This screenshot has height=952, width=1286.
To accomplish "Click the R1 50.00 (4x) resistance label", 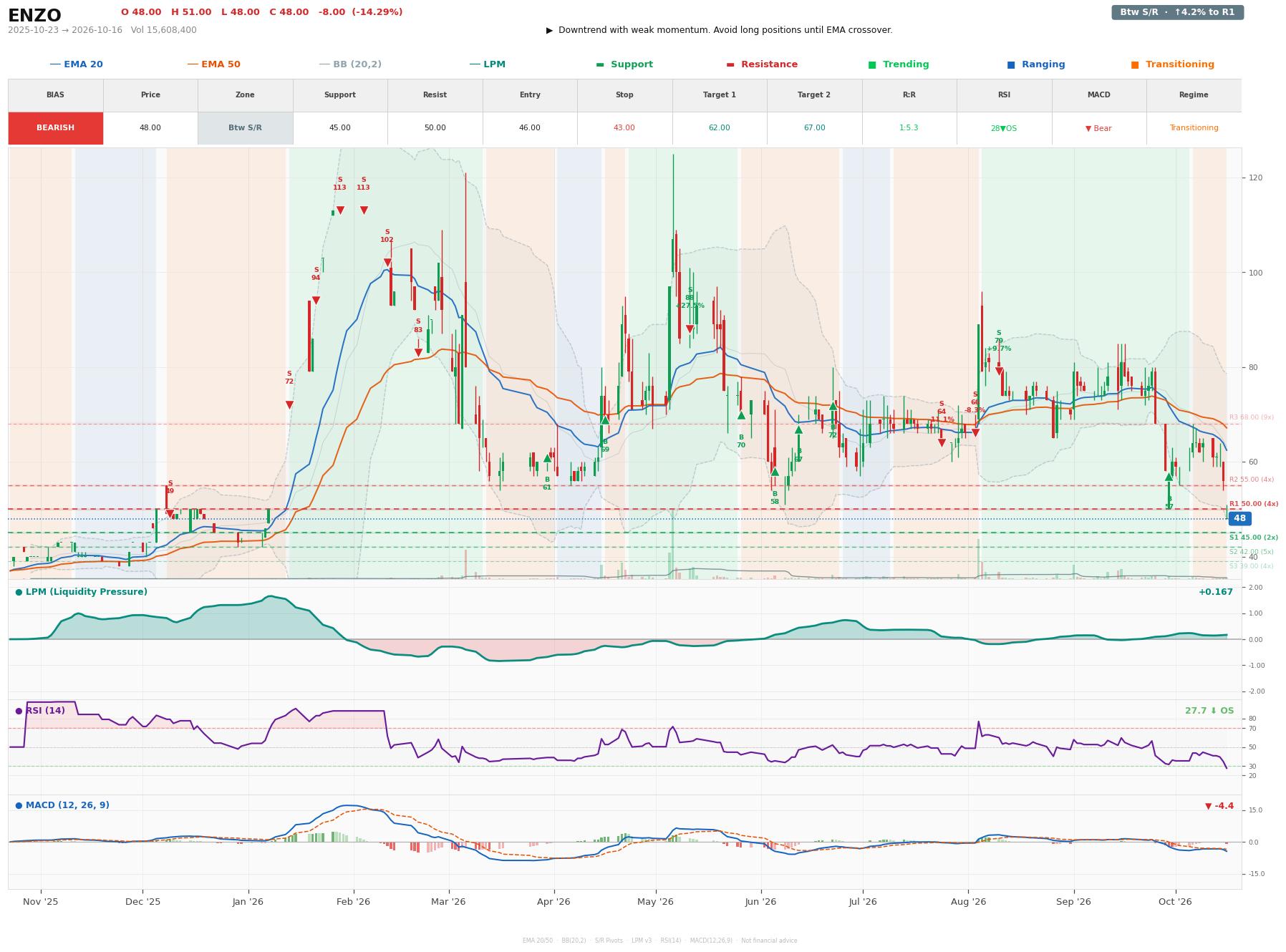I will click(x=1254, y=504).
